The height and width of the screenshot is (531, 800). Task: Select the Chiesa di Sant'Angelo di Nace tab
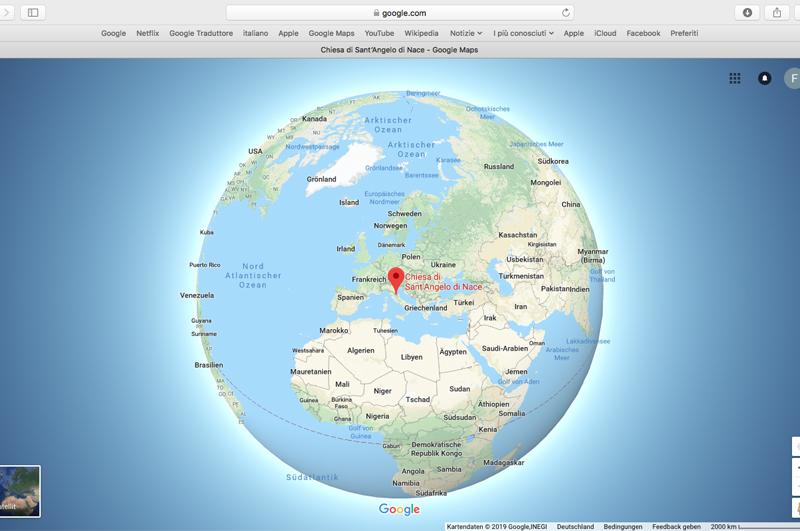pos(399,50)
